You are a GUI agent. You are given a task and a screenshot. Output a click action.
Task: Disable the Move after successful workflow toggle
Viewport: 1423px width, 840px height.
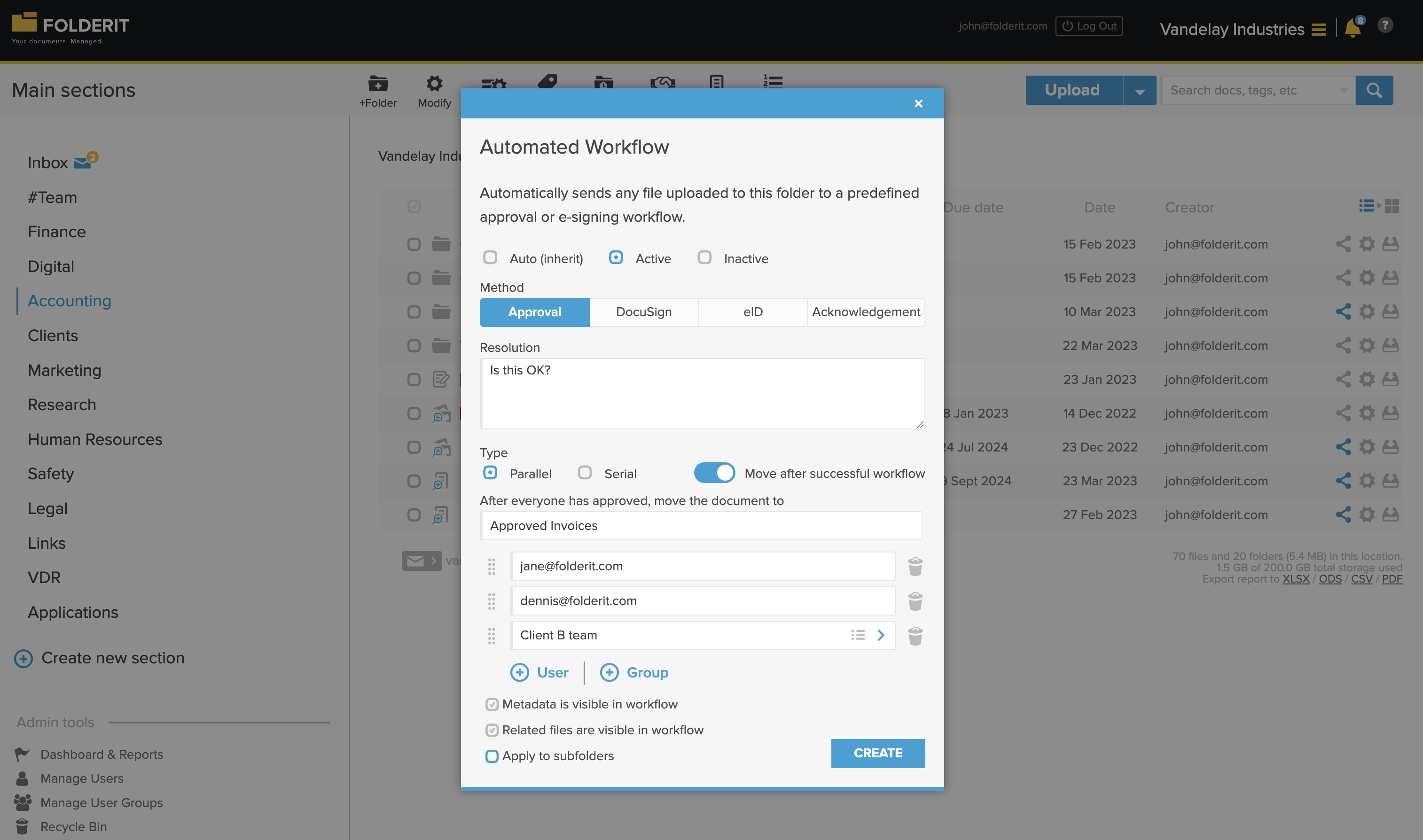(714, 473)
